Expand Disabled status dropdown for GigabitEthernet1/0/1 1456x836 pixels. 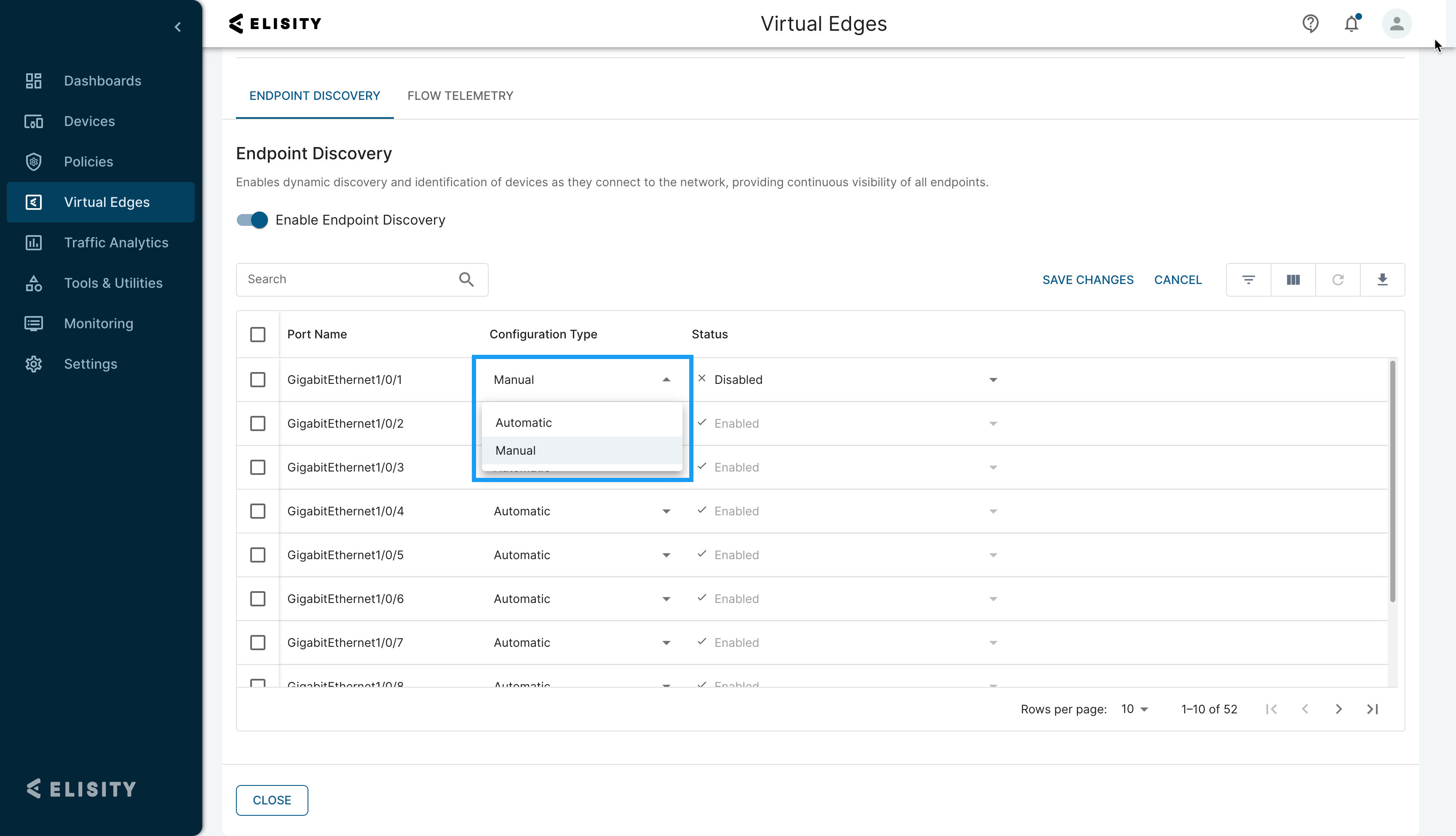(993, 380)
